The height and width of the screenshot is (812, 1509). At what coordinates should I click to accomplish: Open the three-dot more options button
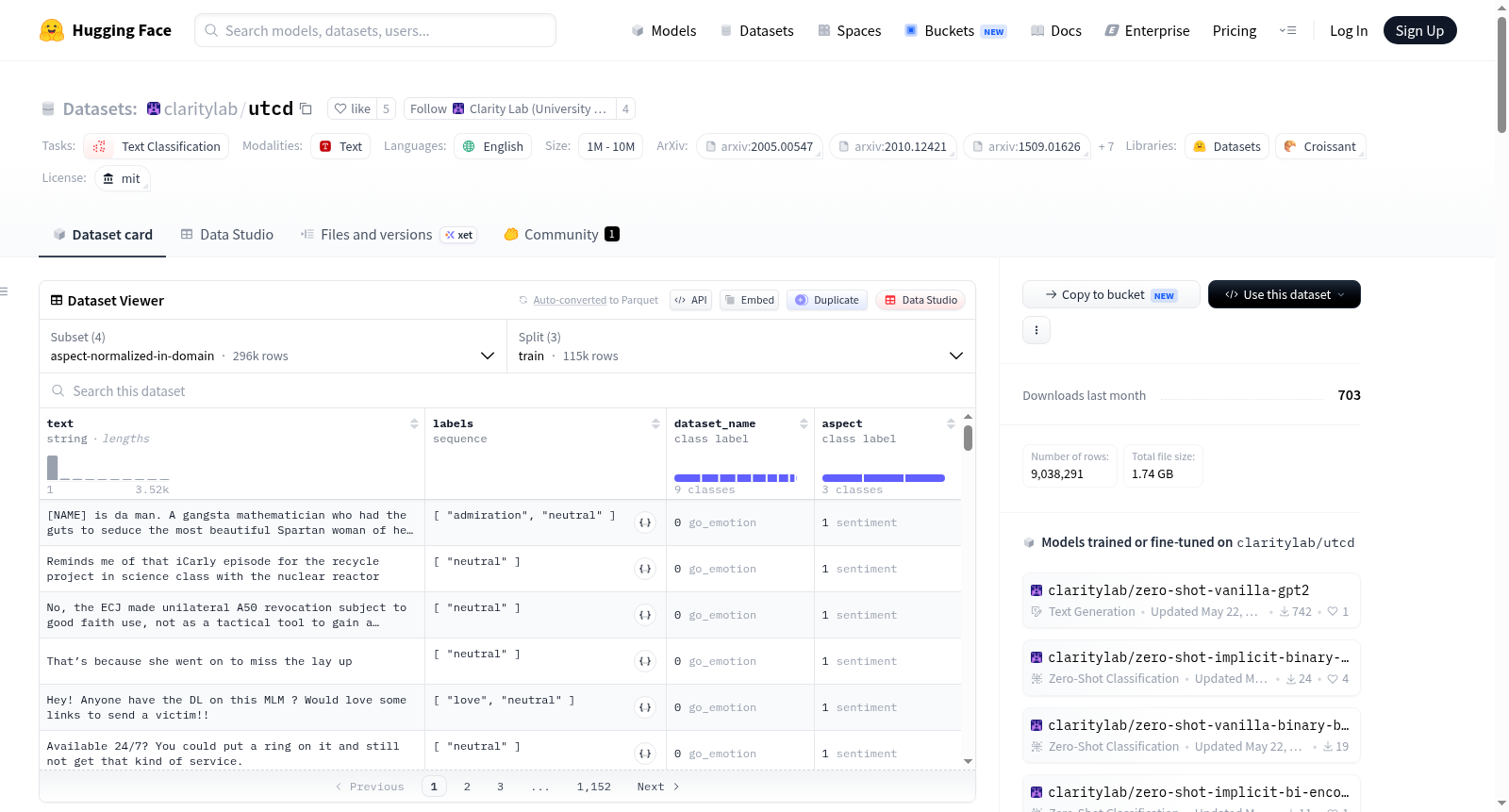1036,330
